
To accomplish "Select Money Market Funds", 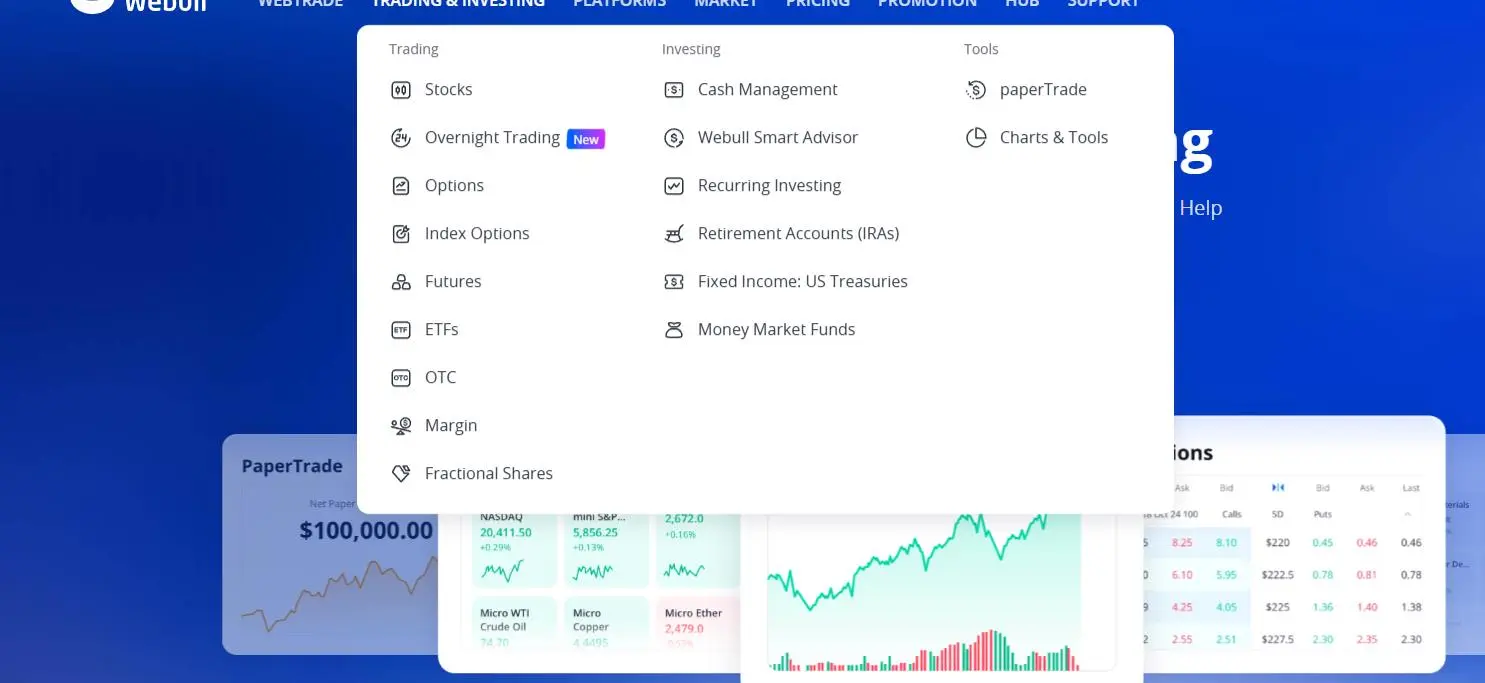I will coord(776,330).
